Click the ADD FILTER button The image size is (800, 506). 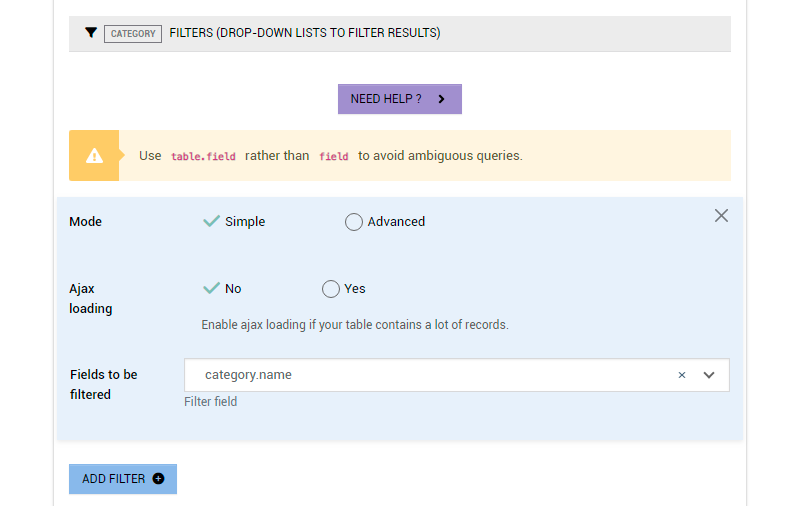tap(122, 479)
